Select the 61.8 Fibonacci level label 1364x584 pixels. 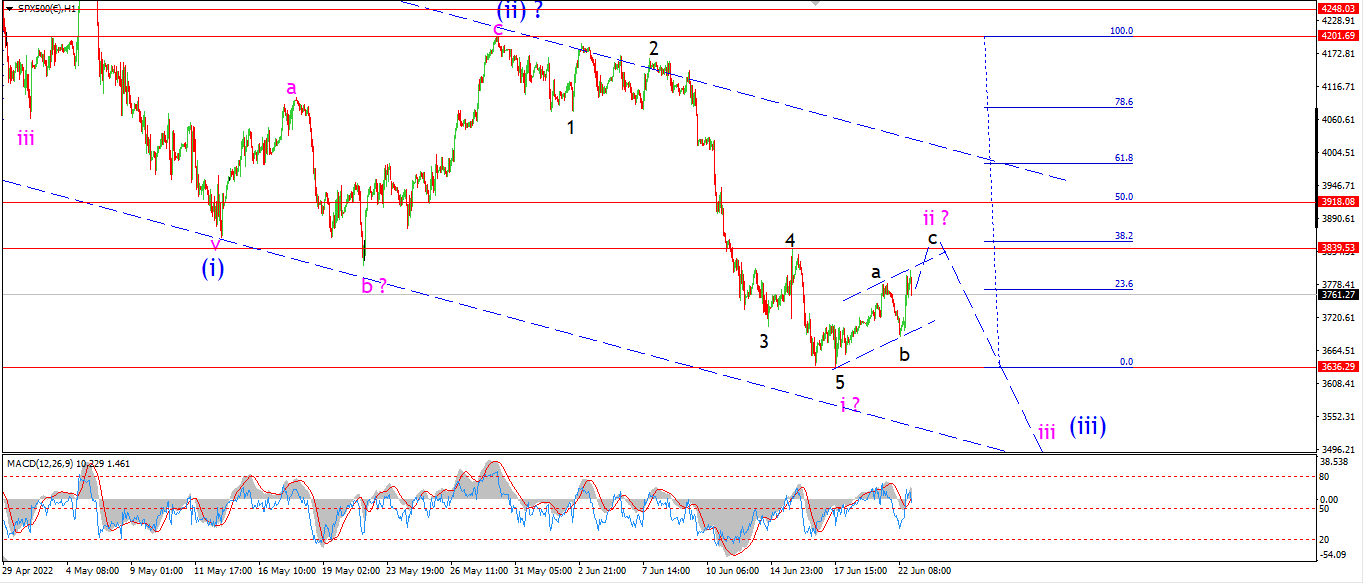(1123, 158)
